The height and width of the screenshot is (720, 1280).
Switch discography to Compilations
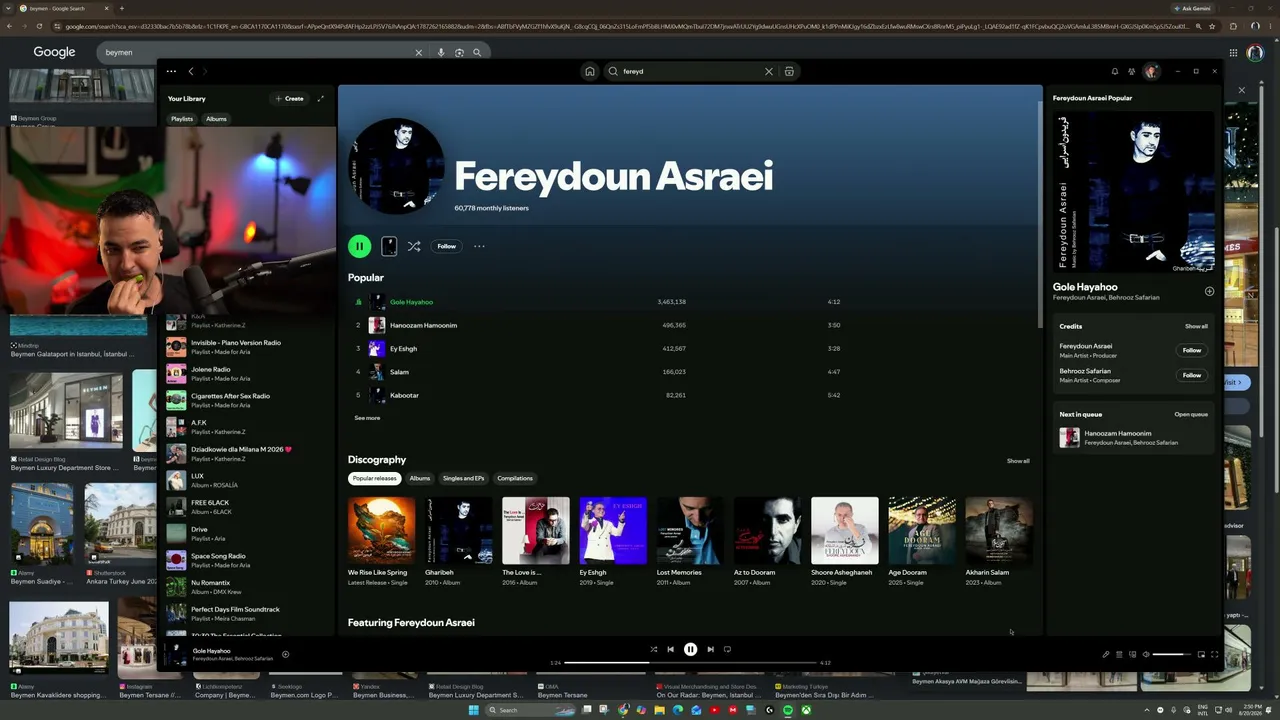pos(515,478)
